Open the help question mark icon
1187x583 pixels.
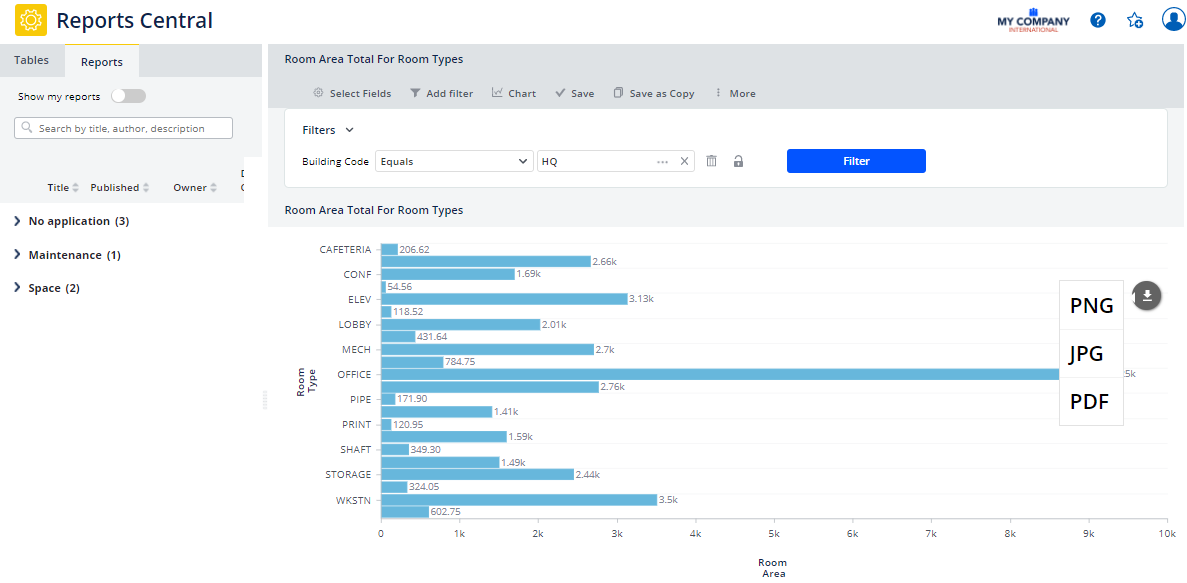coord(1098,20)
